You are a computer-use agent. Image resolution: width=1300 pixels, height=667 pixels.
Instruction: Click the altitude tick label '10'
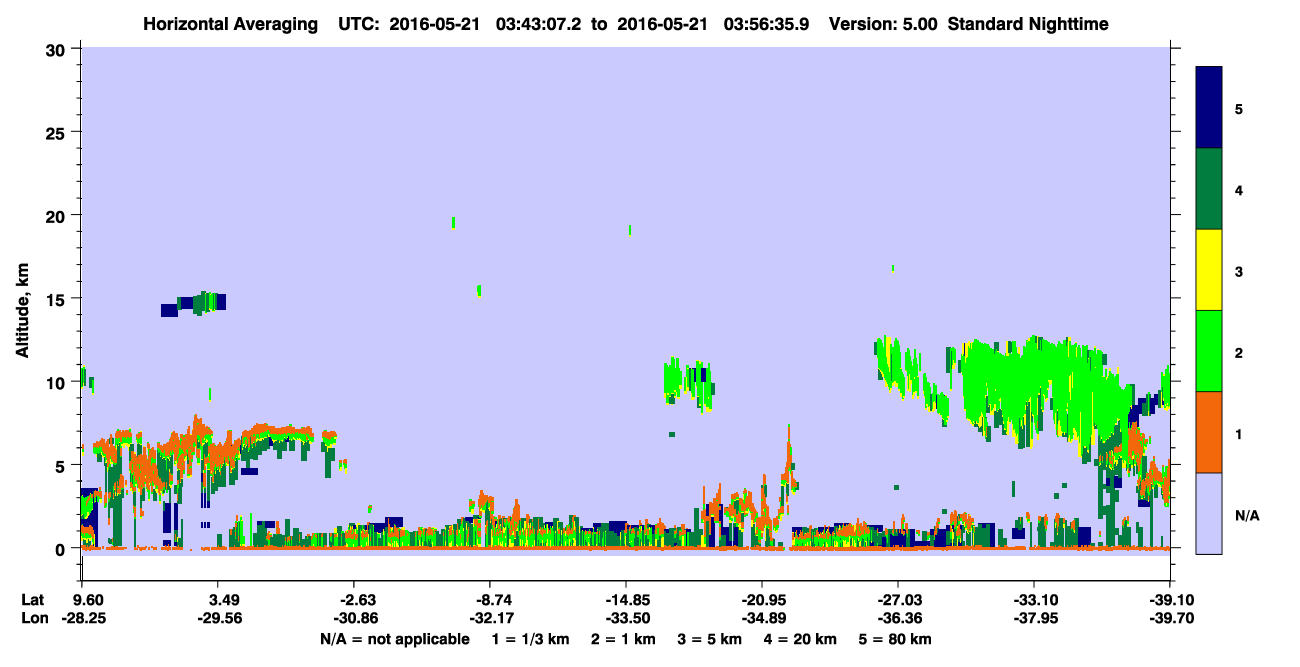click(58, 382)
